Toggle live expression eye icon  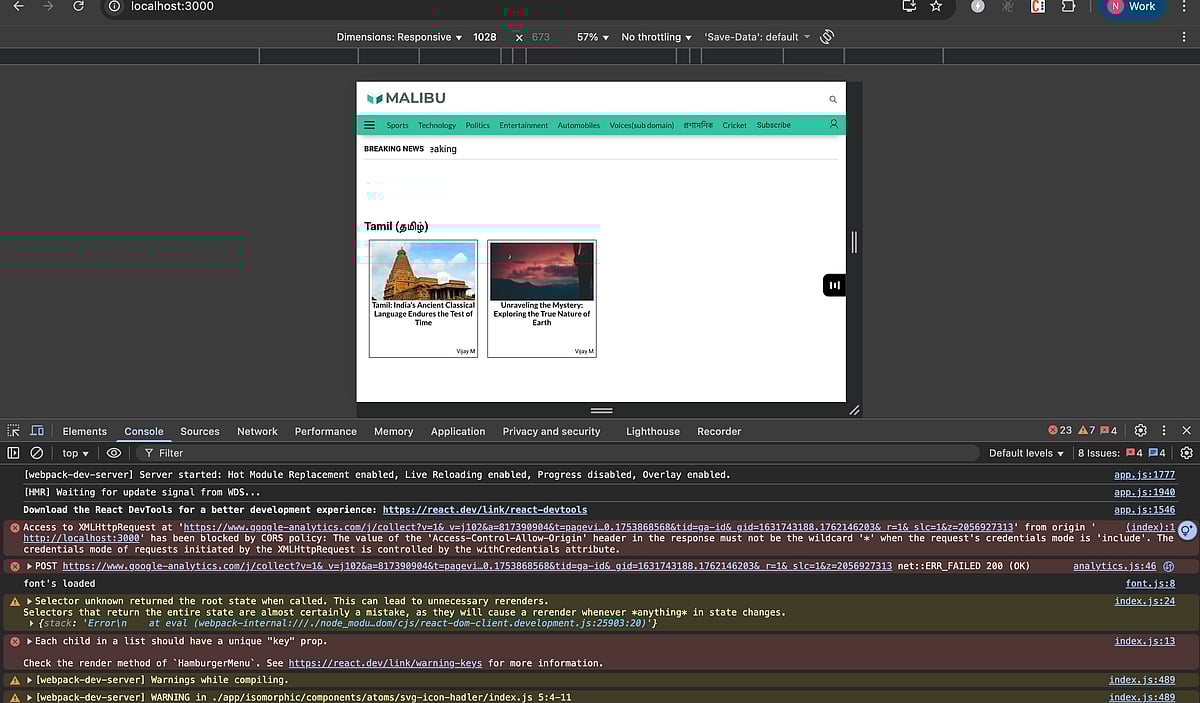114,453
